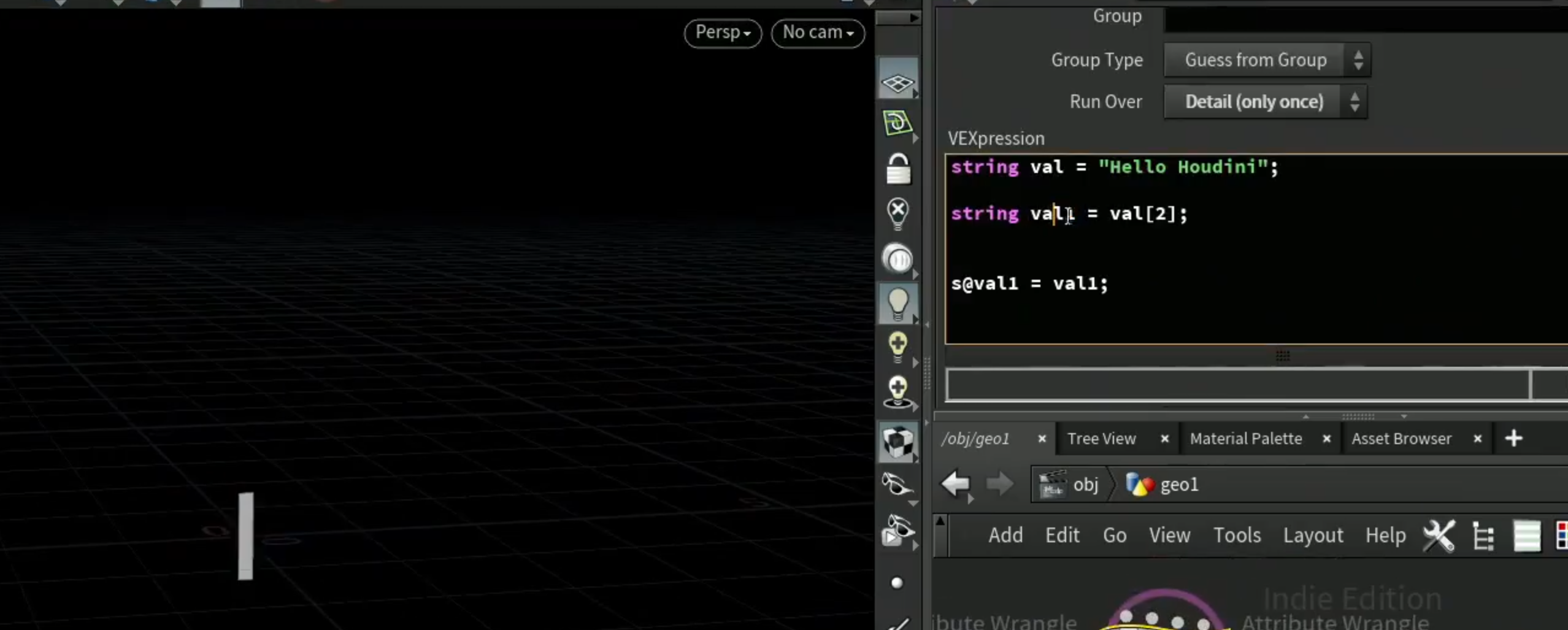Image resolution: width=1568 pixels, height=630 pixels.
Task: Open the Run Over dropdown menu
Action: pyautogui.click(x=1265, y=102)
